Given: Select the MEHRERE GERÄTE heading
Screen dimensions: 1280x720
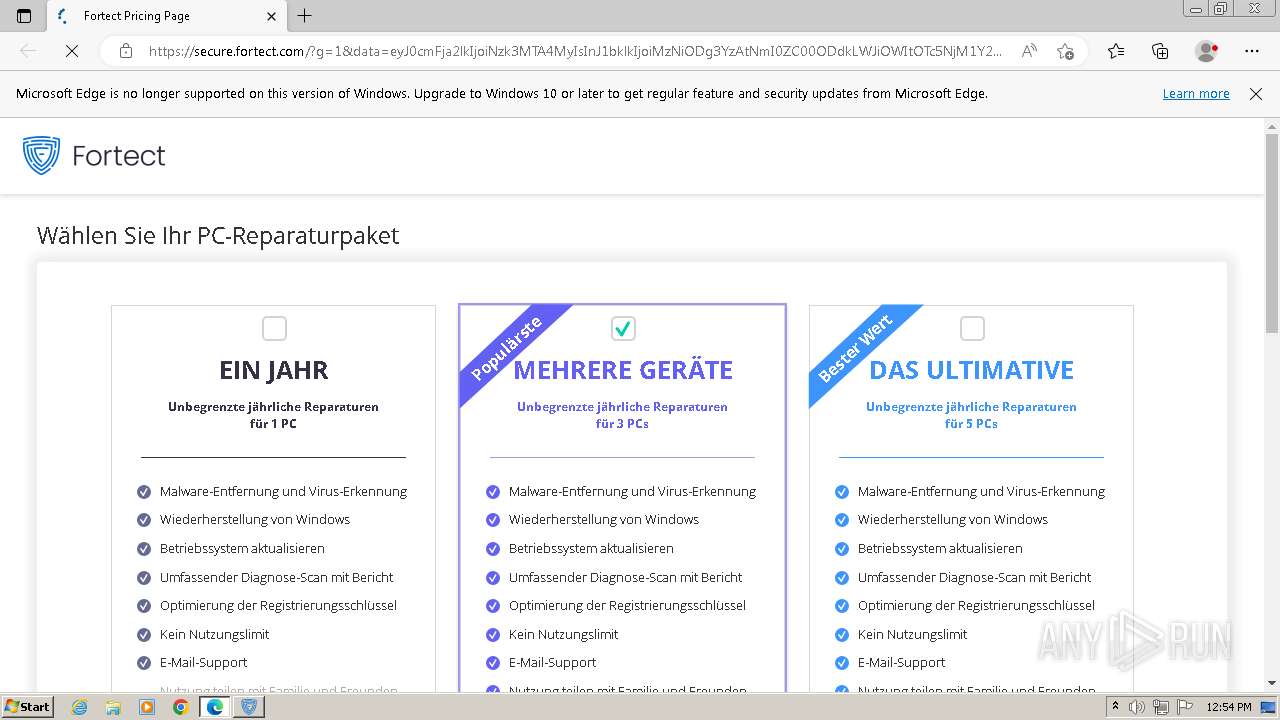Looking at the screenshot, I should tap(623, 370).
